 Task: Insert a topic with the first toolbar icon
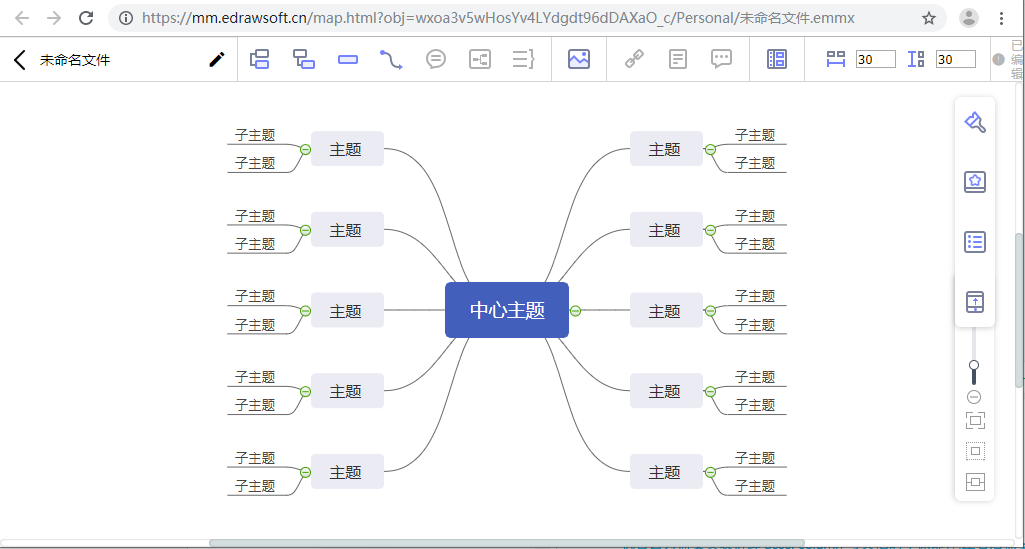[x=260, y=59]
